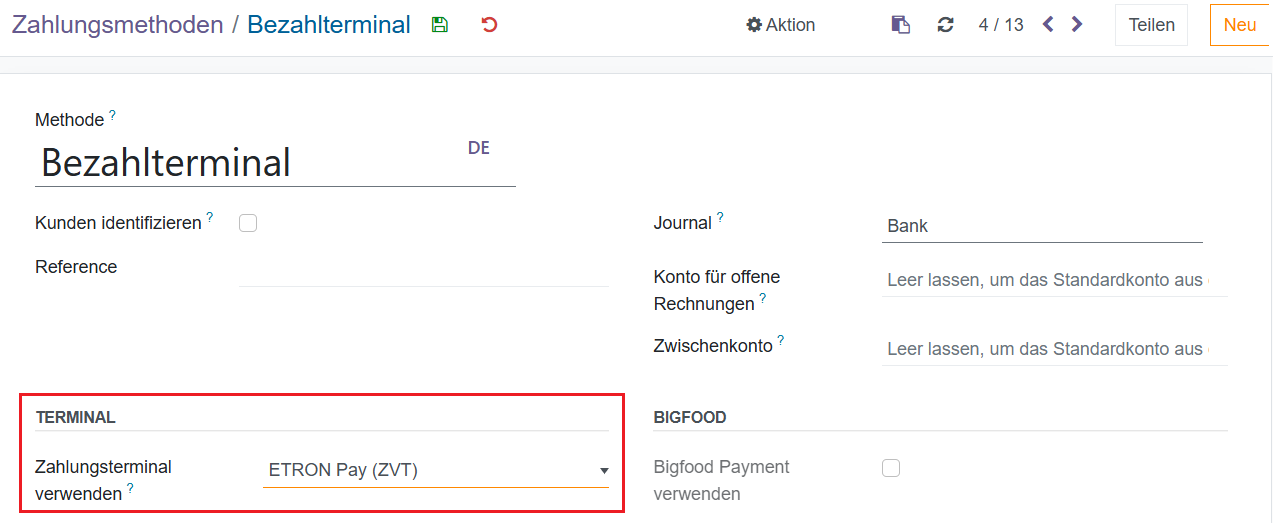Screen dimensions: 1273x523
Task: Click the Teilen button
Action: [x=1151, y=25]
